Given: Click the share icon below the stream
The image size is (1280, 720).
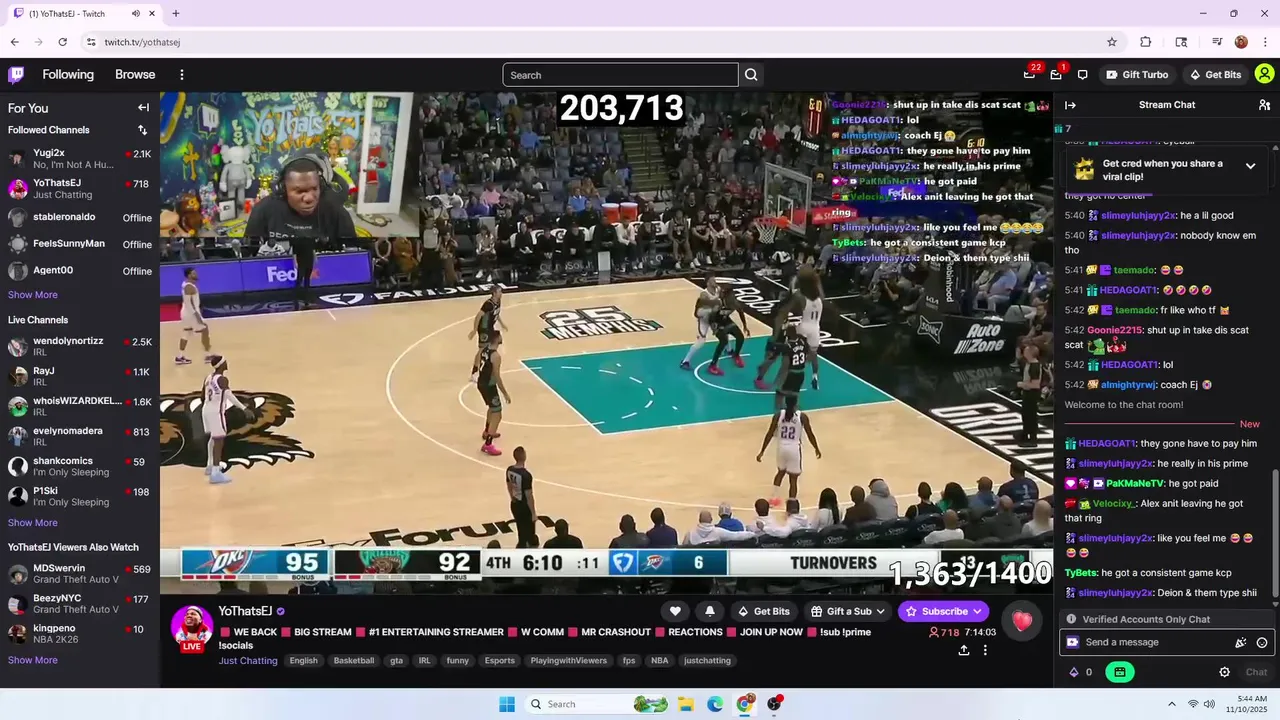Looking at the screenshot, I should [964, 650].
